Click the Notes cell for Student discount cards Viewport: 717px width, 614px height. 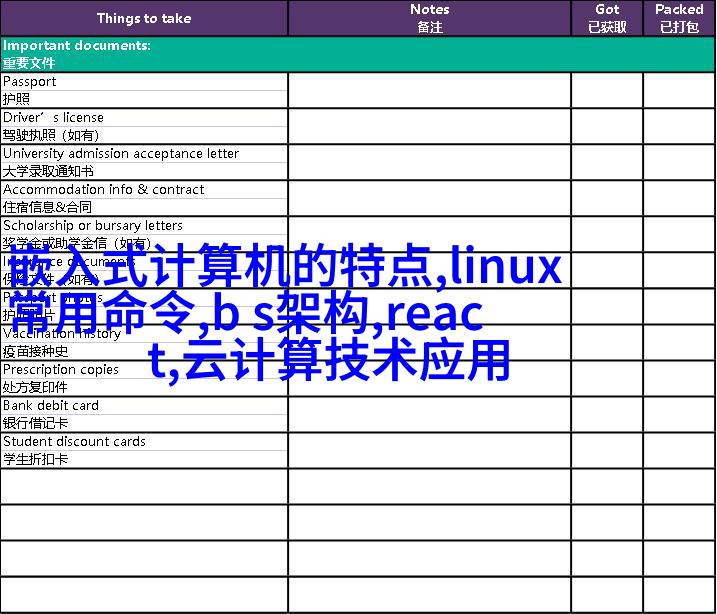point(429,451)
